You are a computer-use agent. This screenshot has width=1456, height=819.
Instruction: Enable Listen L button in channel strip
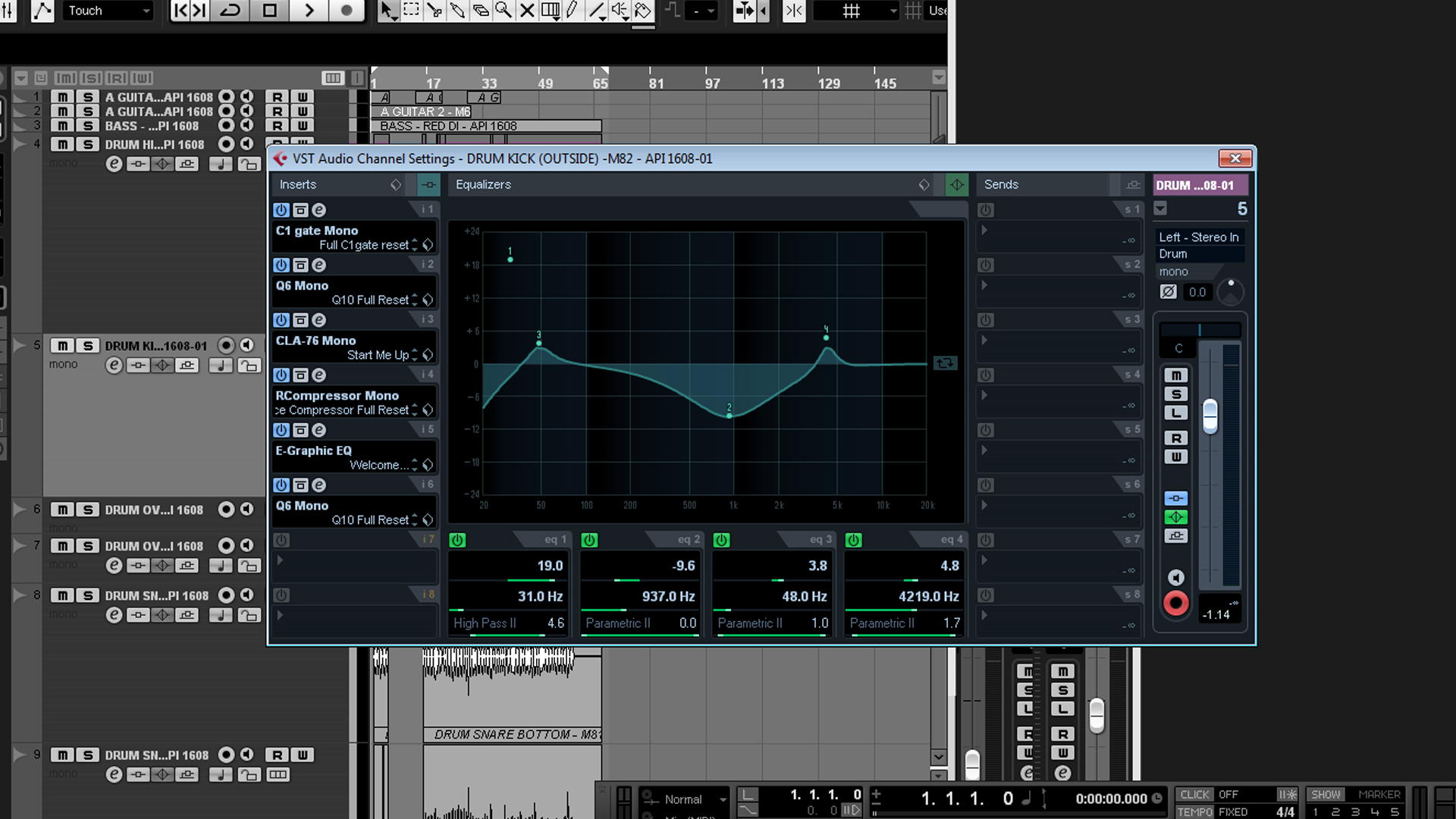tap(1176, 413)
